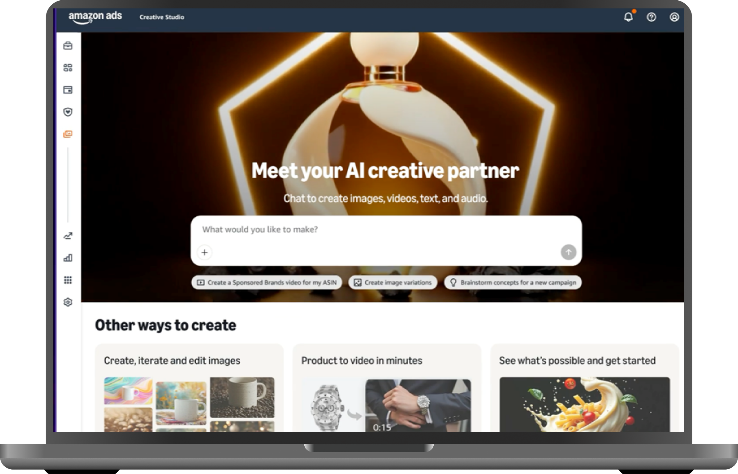This screenshot has height=474, width=738.
Task: Open the settings gear in sidebar
Action: [x=68, y=302]
